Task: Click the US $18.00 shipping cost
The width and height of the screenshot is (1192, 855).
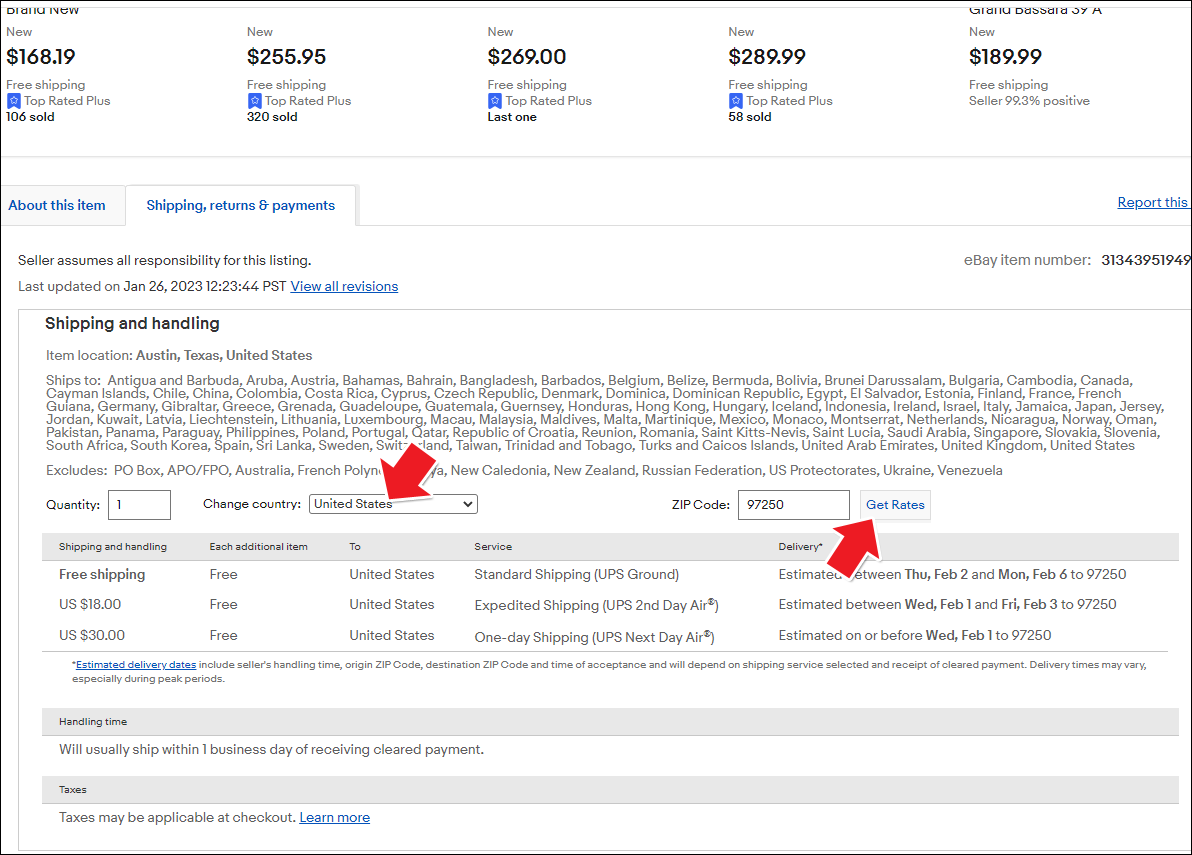Action: [90, 605]
